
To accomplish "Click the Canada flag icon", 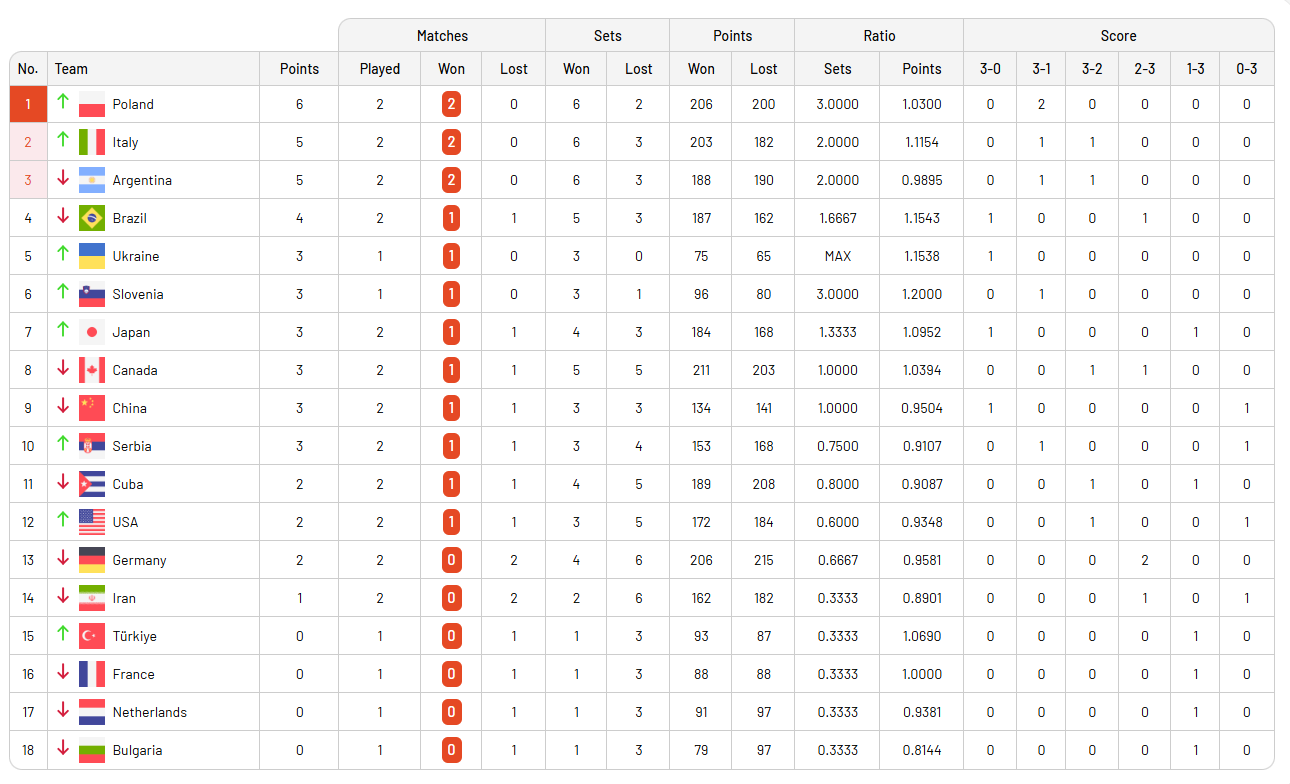I will coord(92,370).
